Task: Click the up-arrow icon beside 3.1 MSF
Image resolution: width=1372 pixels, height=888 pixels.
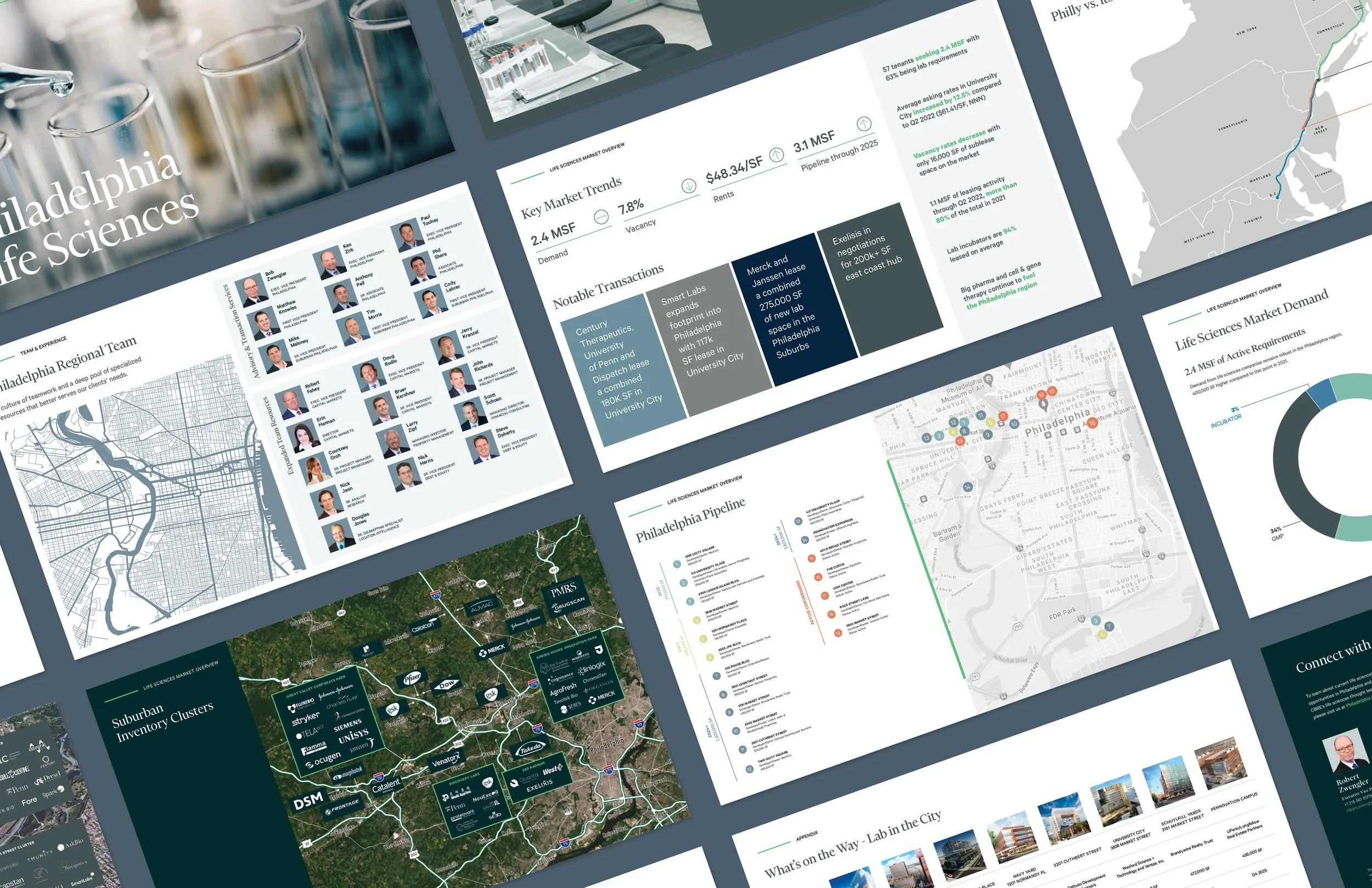Action: 864,123
